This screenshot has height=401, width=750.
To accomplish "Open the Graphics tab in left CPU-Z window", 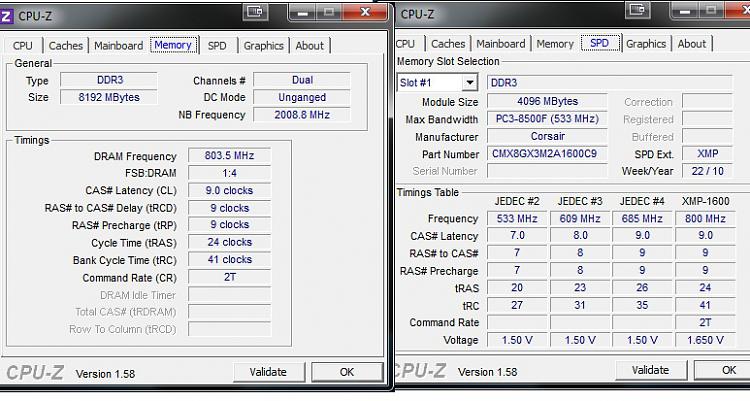I will tap(264, 45).
